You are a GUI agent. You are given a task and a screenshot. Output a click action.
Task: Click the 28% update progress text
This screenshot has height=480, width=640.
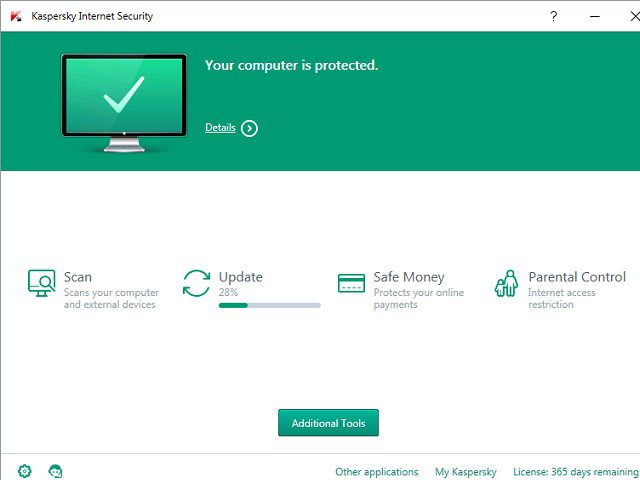tap(228, 292)
